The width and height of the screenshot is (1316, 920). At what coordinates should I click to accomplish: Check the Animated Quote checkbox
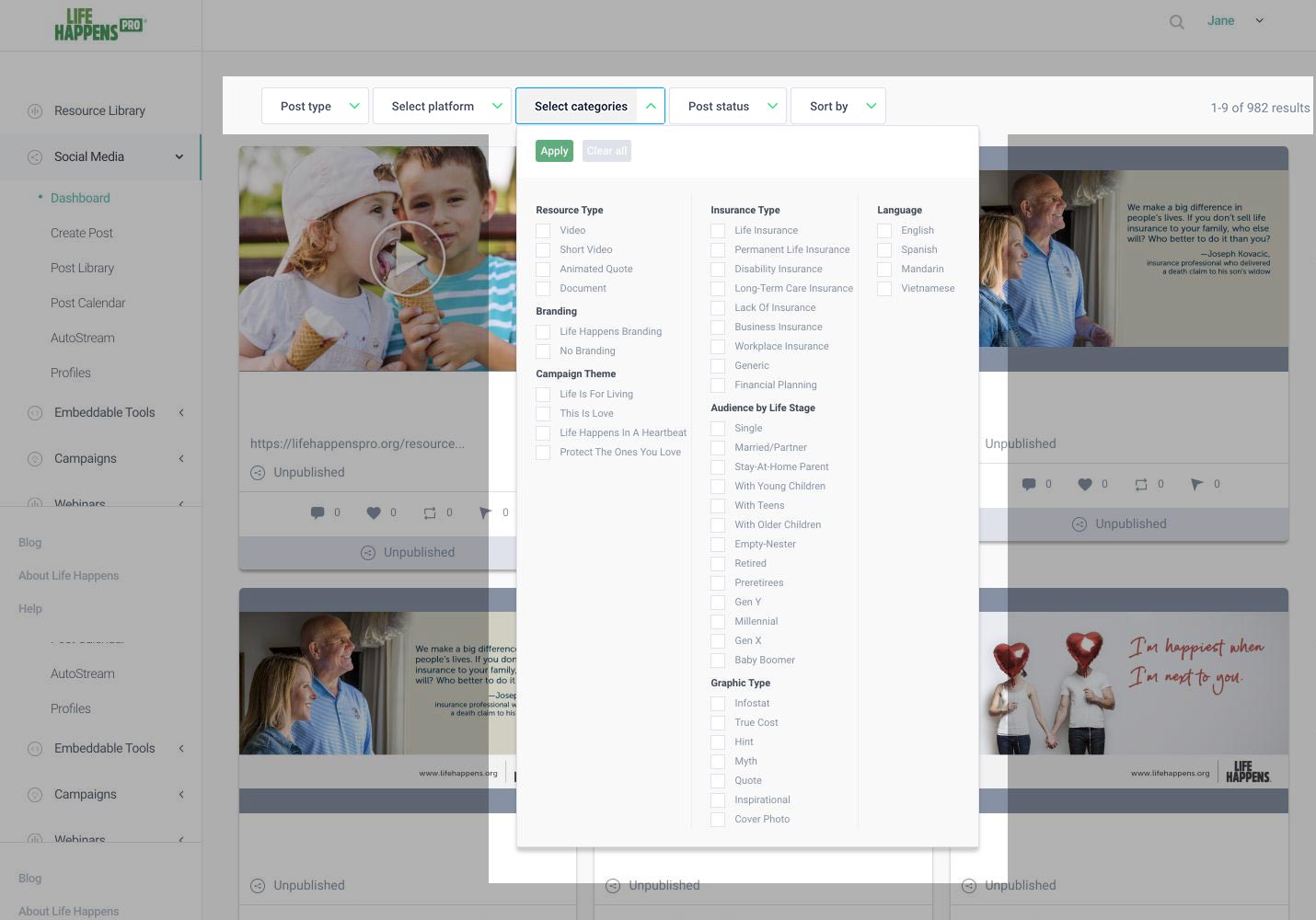point(543,270)
